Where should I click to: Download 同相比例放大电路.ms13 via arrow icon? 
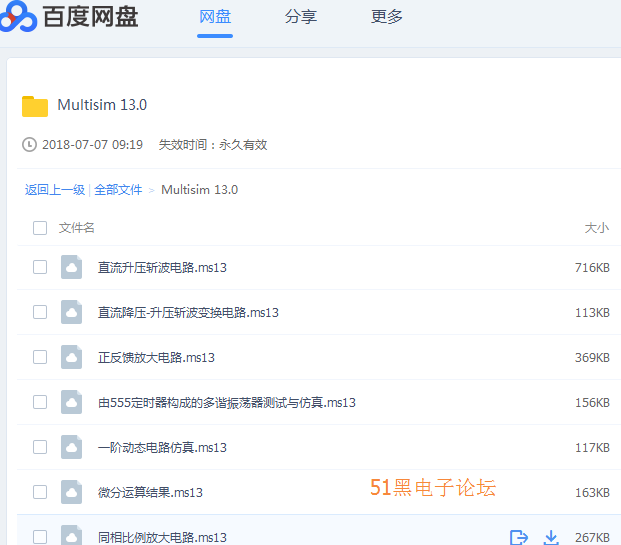coord(551,537)
